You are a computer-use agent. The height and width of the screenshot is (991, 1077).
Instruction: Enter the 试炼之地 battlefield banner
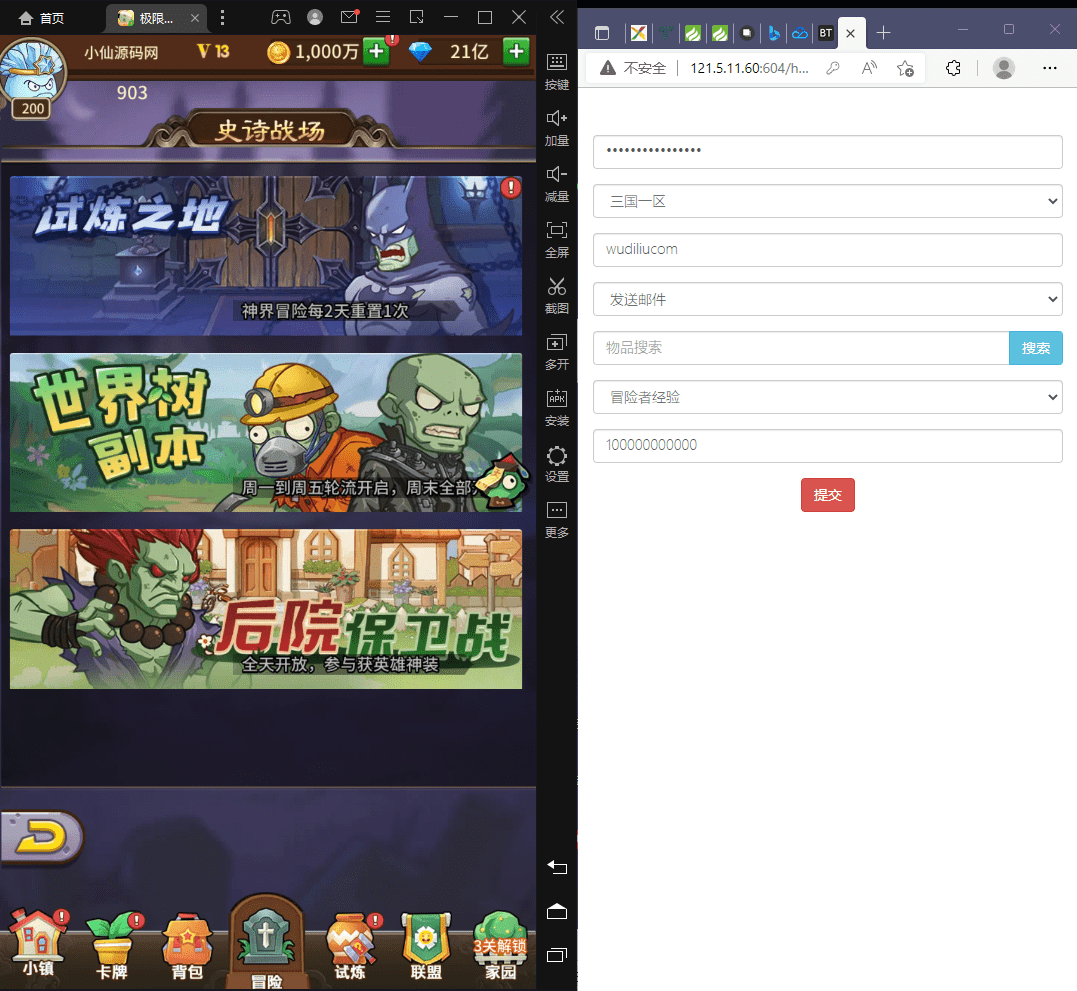(266, 255)
